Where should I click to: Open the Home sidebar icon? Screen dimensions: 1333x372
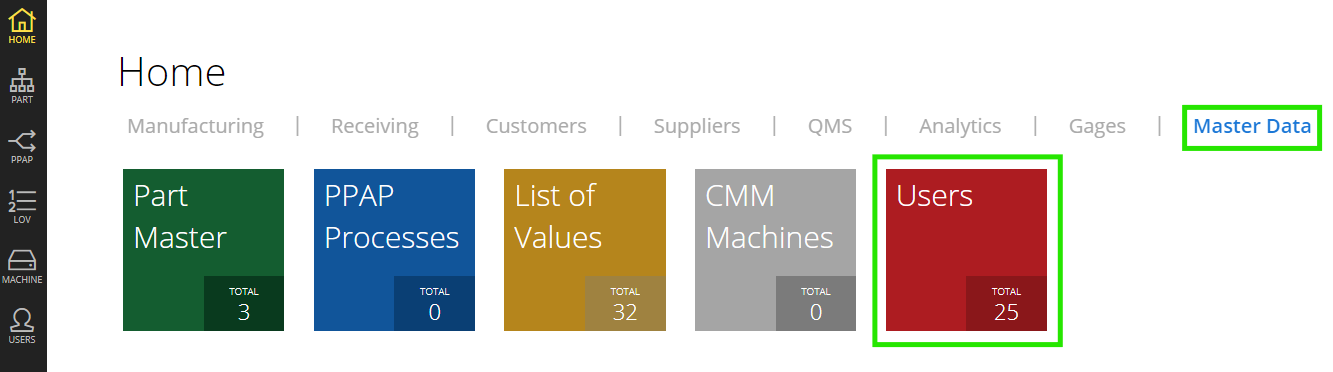(x=22, y=26)
